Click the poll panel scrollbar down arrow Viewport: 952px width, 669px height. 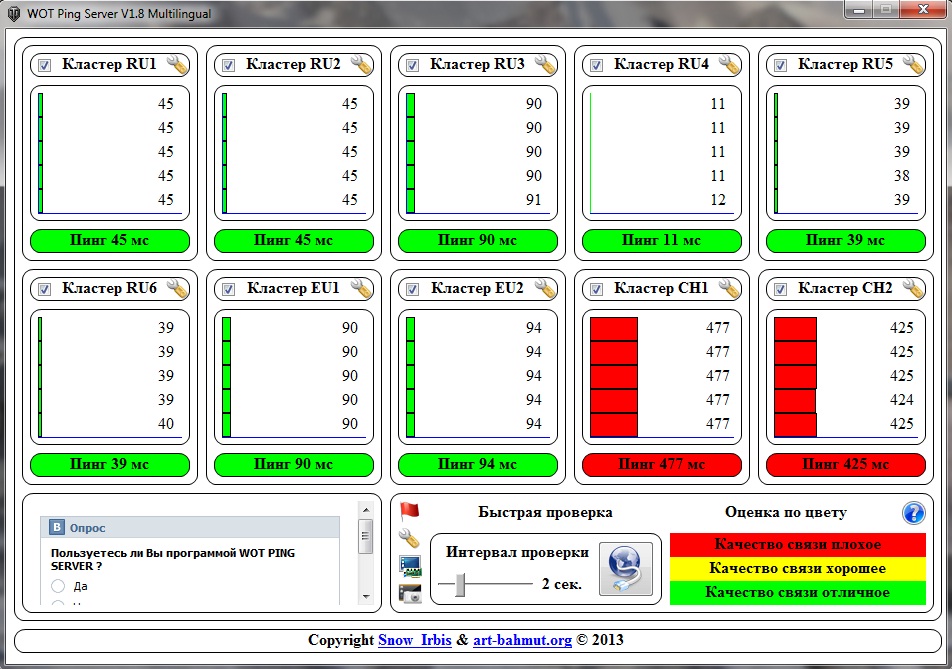(x=366, y=597)
